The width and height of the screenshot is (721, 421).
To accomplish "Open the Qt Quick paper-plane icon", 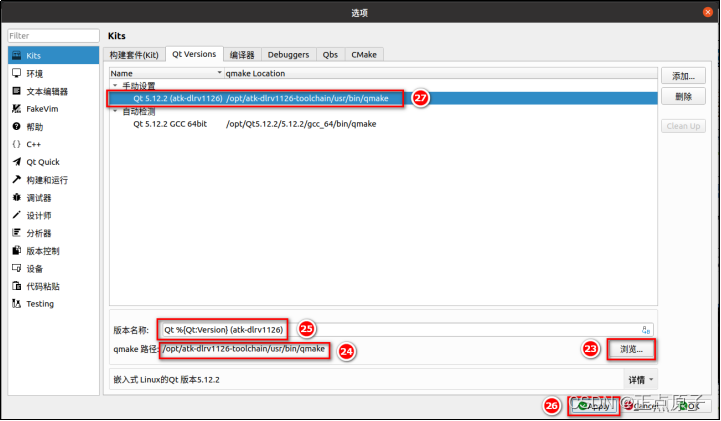I will coord(17,162).
